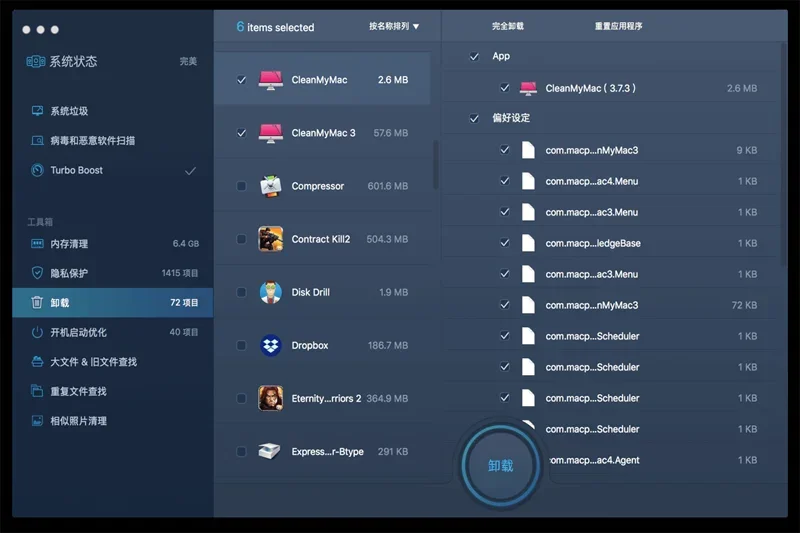Select the Compressor app icon

[270, 186]
